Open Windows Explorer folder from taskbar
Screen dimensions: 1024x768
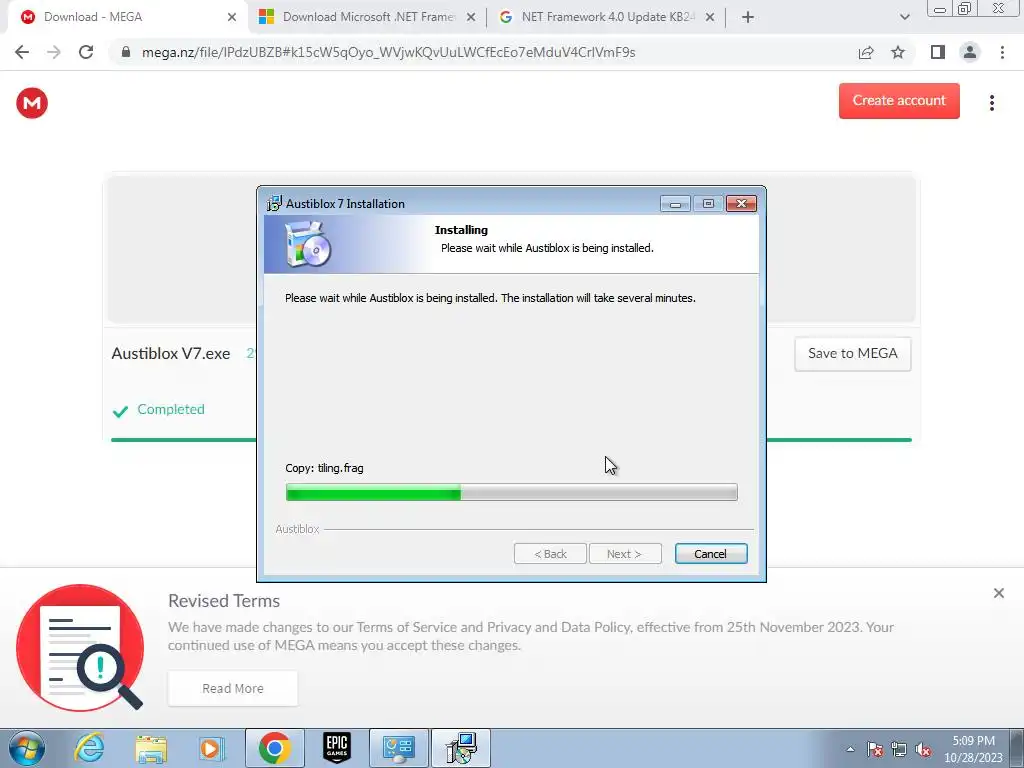(x=151, y=748)
